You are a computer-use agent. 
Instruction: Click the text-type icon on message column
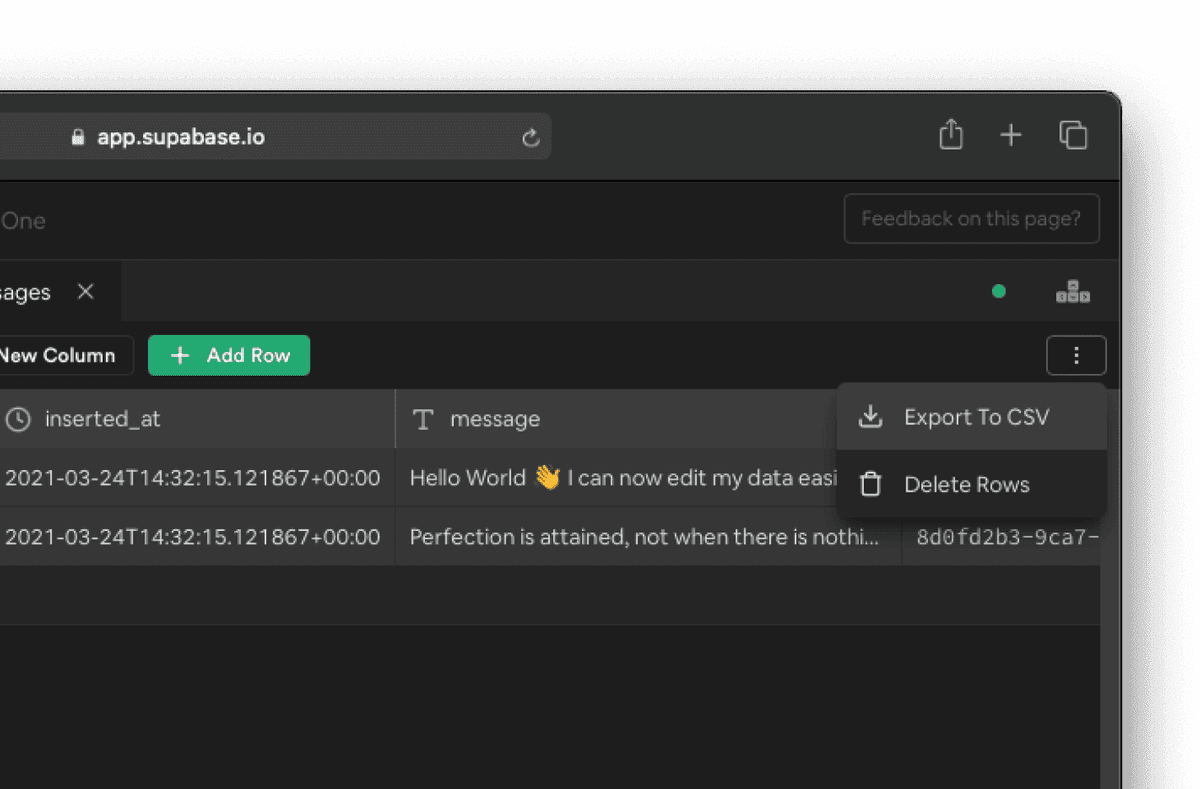click(x=421, y=419)
